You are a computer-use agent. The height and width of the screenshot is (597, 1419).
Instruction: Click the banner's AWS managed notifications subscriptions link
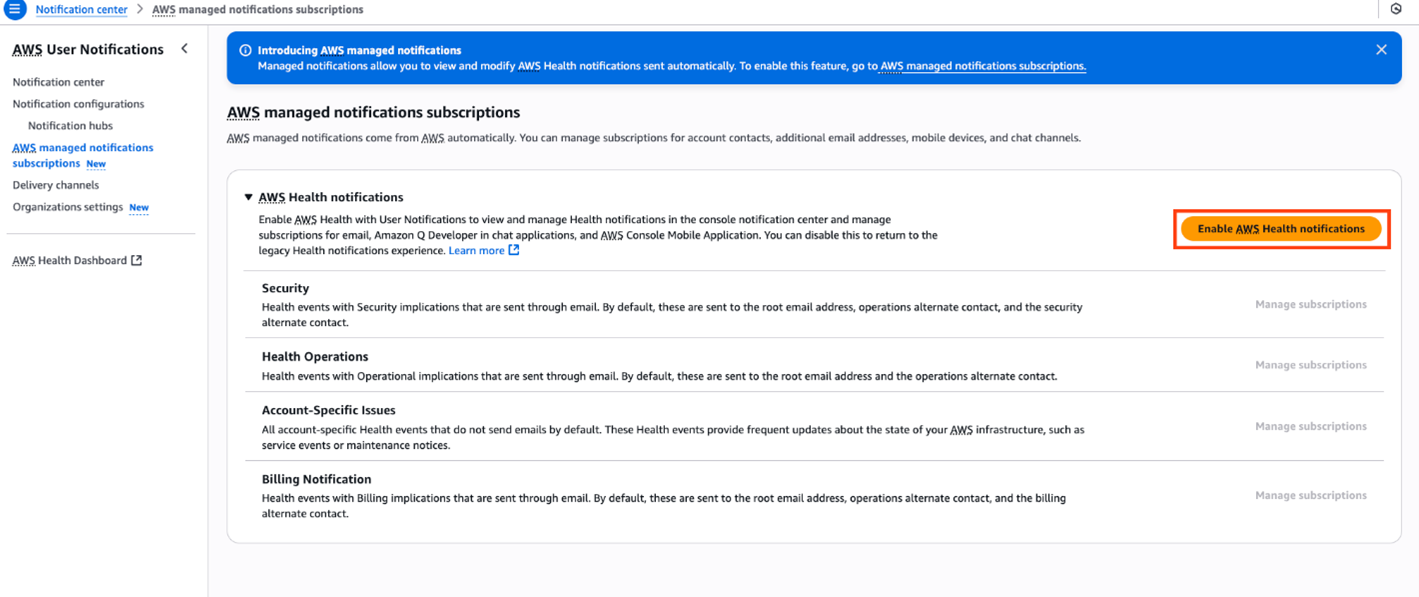[x=983, y=66]
